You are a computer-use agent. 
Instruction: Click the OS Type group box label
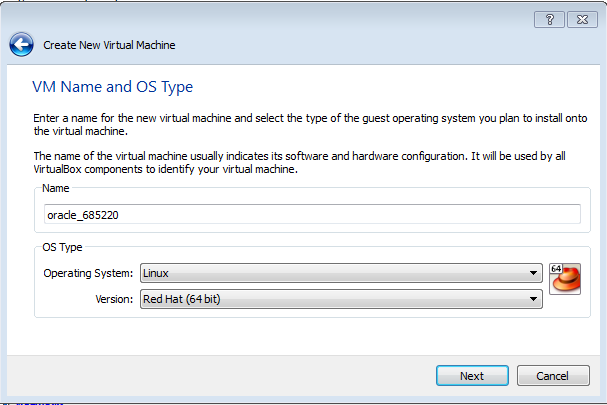pos(62,247)
